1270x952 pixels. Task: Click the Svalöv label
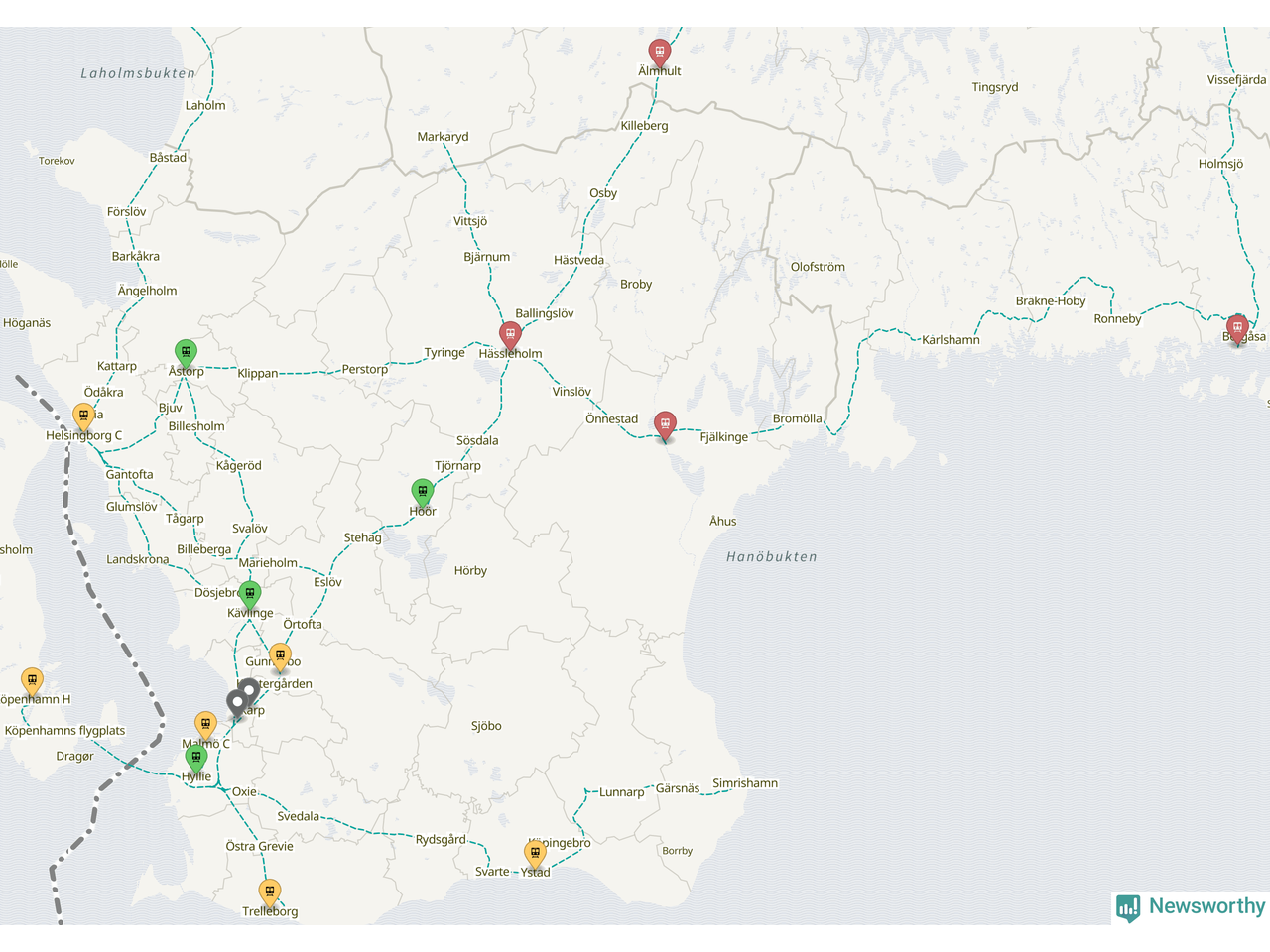pos(250,529)
